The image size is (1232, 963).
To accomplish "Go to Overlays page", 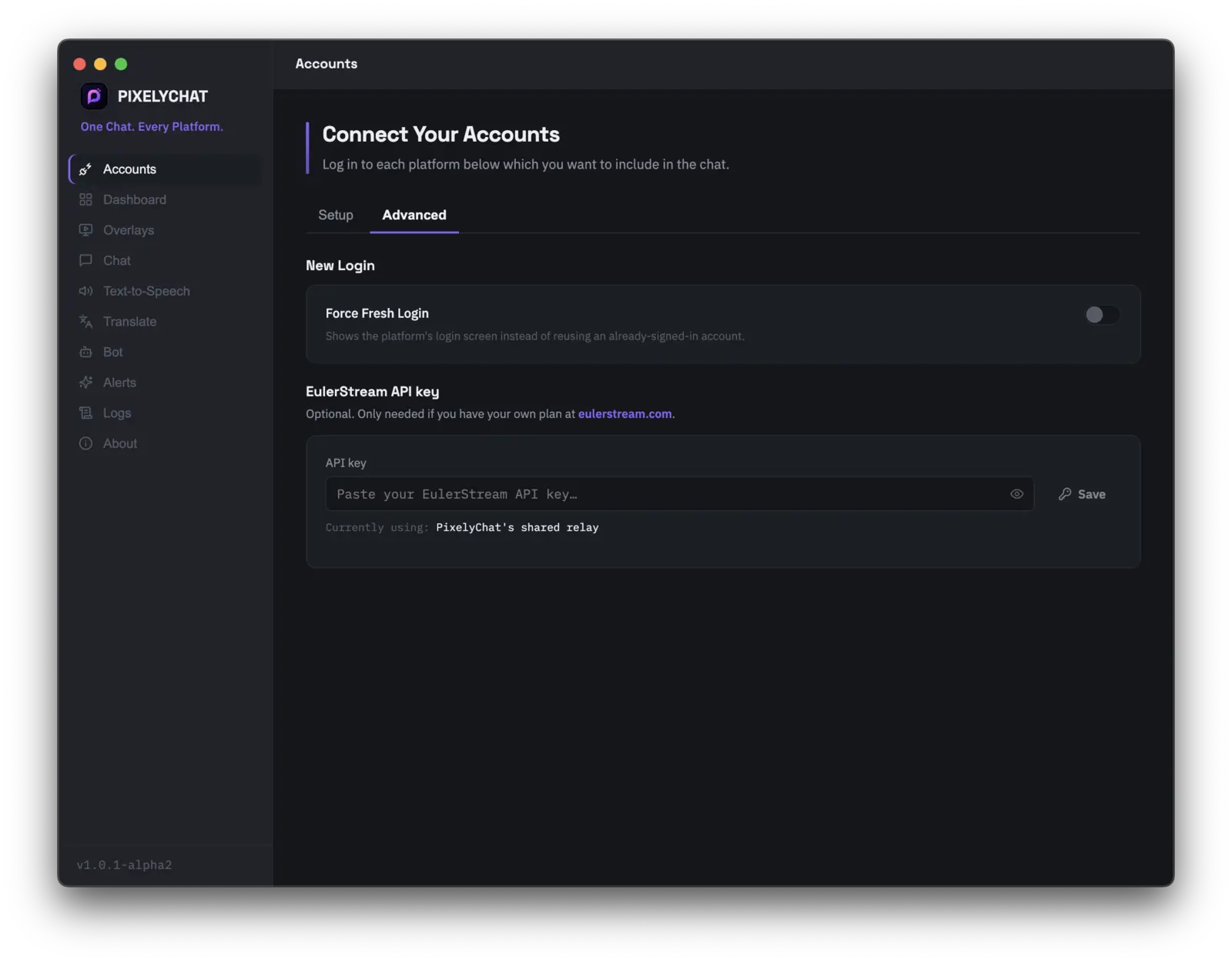I will point(166,230).
